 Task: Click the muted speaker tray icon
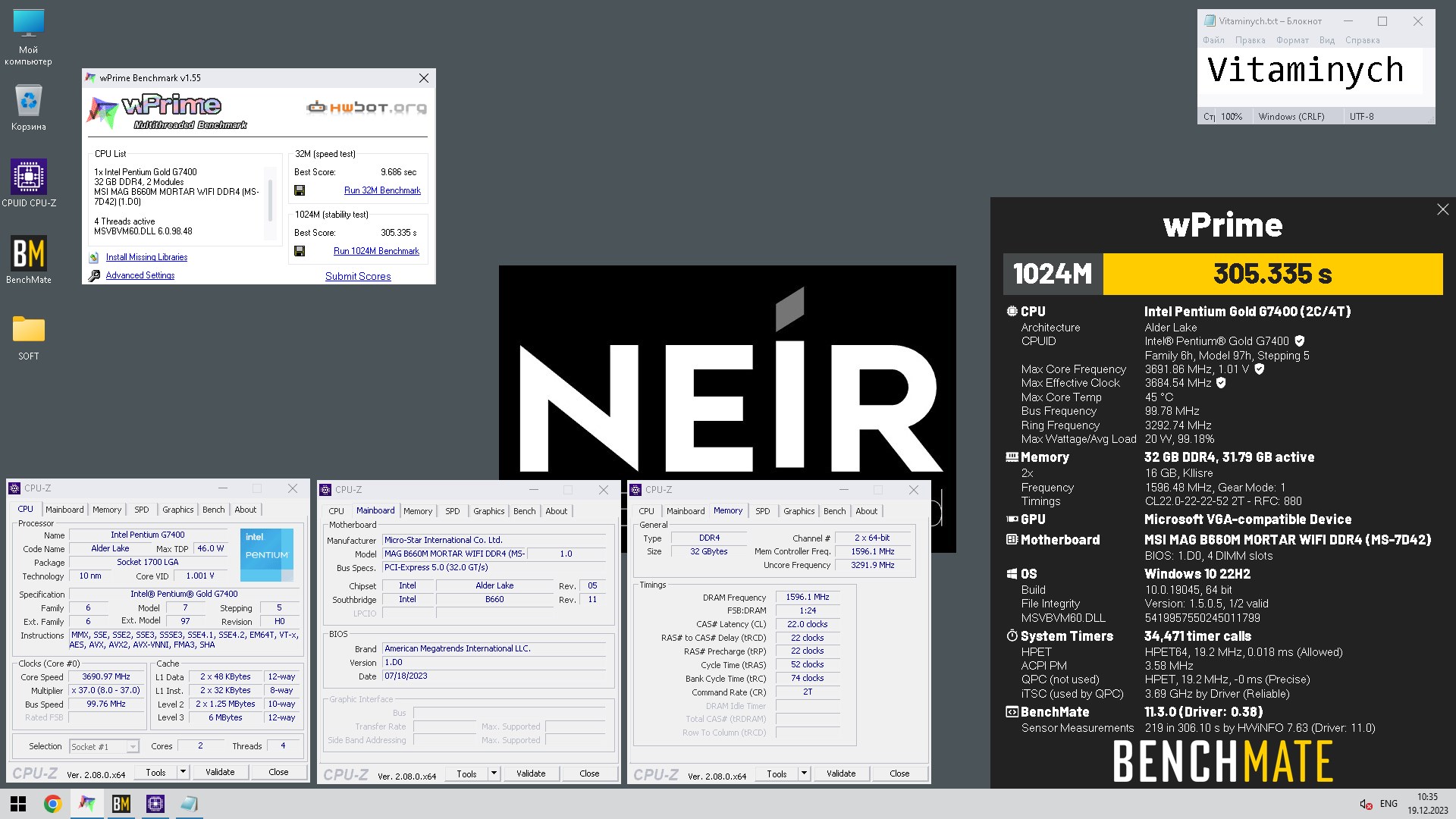click(1366, 804)
